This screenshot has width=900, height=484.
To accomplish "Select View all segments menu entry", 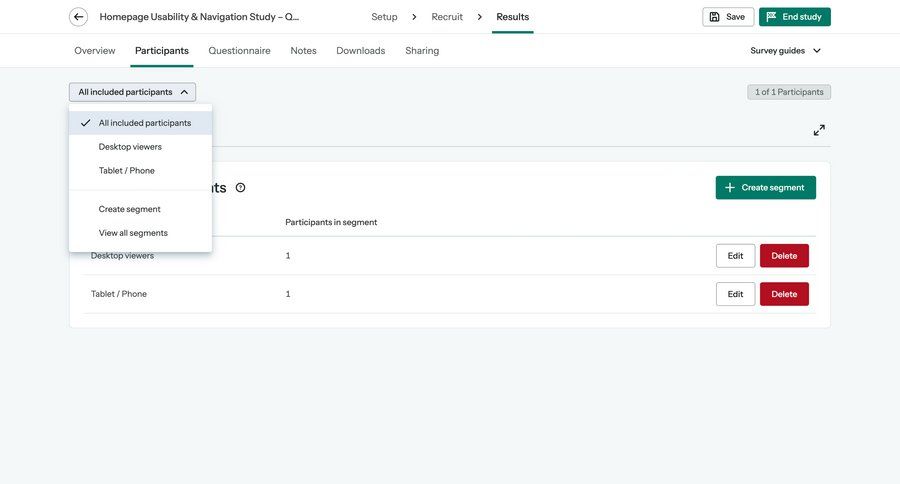I will [x=133, y=233].
